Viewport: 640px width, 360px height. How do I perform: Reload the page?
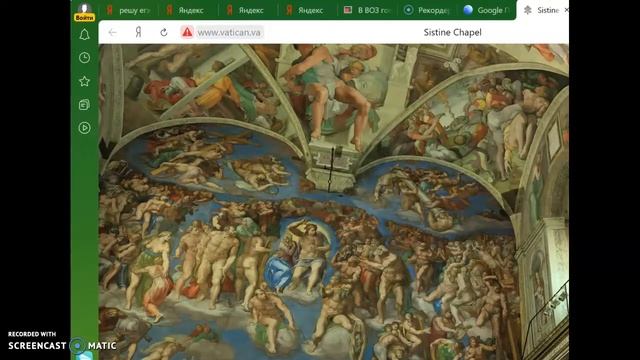[164, 32]
